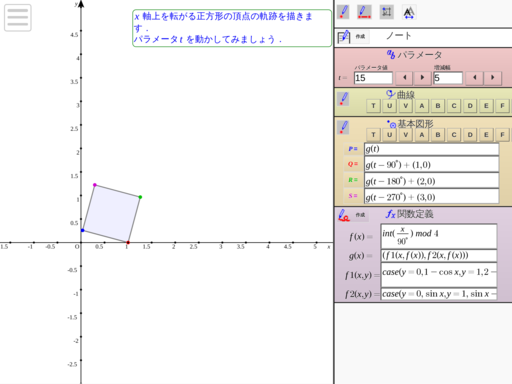This screenshot has height=384, width=512.
Task: Click the coordinate grid settings icon
Action: [x=387, y=12]
